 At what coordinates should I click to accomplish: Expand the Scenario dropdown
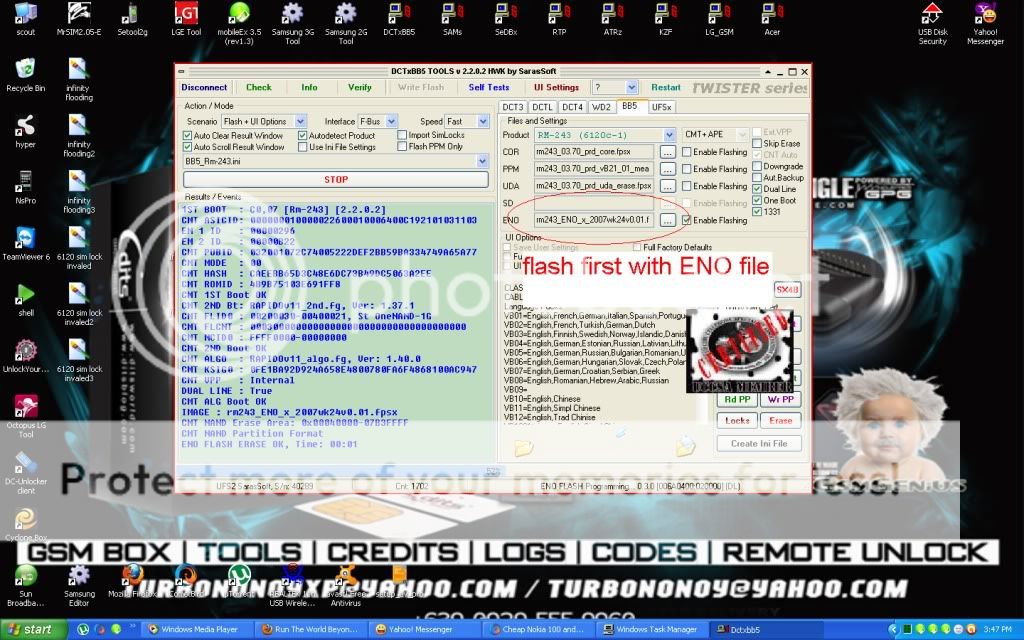click(x=301, y=121)
